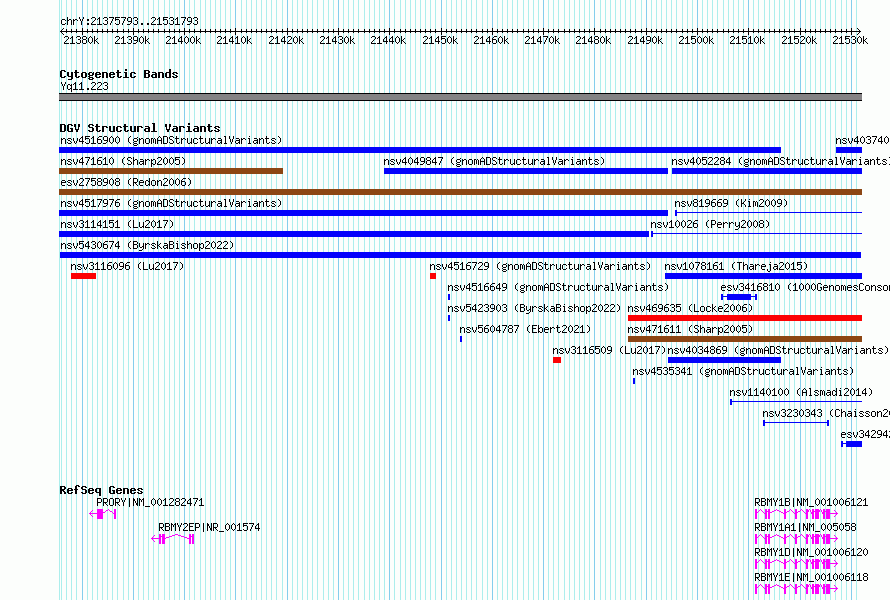Select the nsv4517976 long blue bar

363,213
